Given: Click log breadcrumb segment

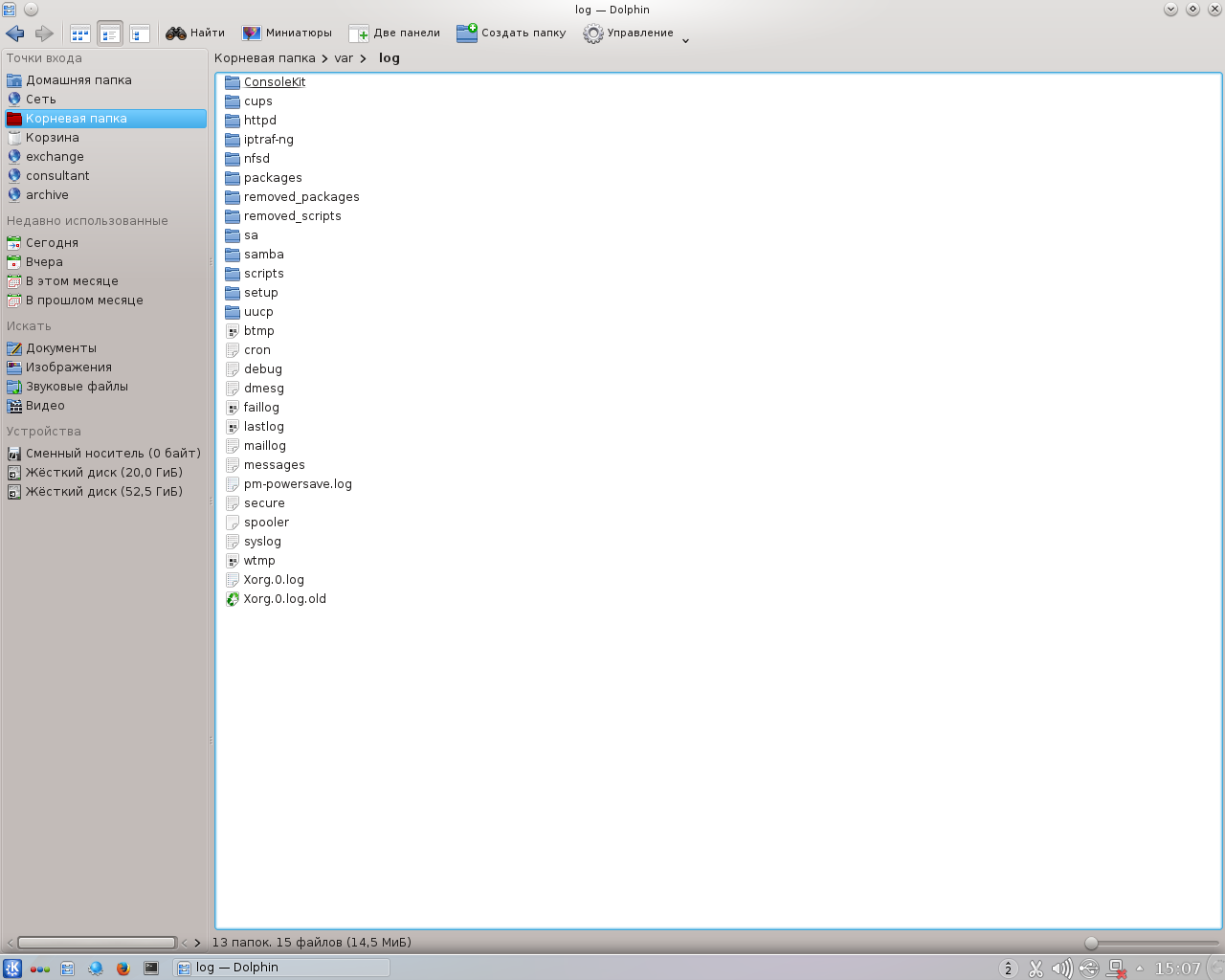Looking at the screenshot, I should [389, 58].
